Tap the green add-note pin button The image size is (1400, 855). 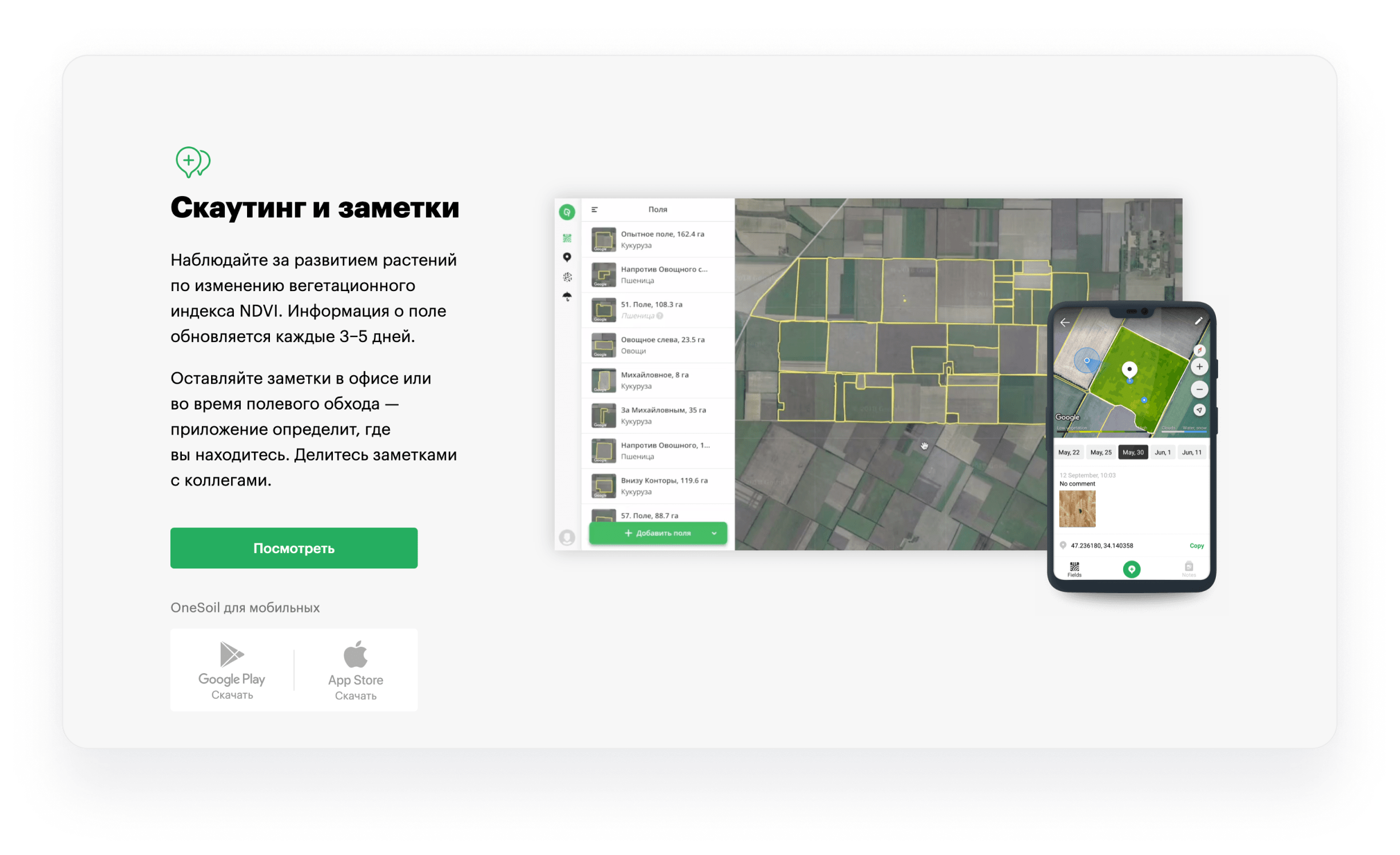1131,569
